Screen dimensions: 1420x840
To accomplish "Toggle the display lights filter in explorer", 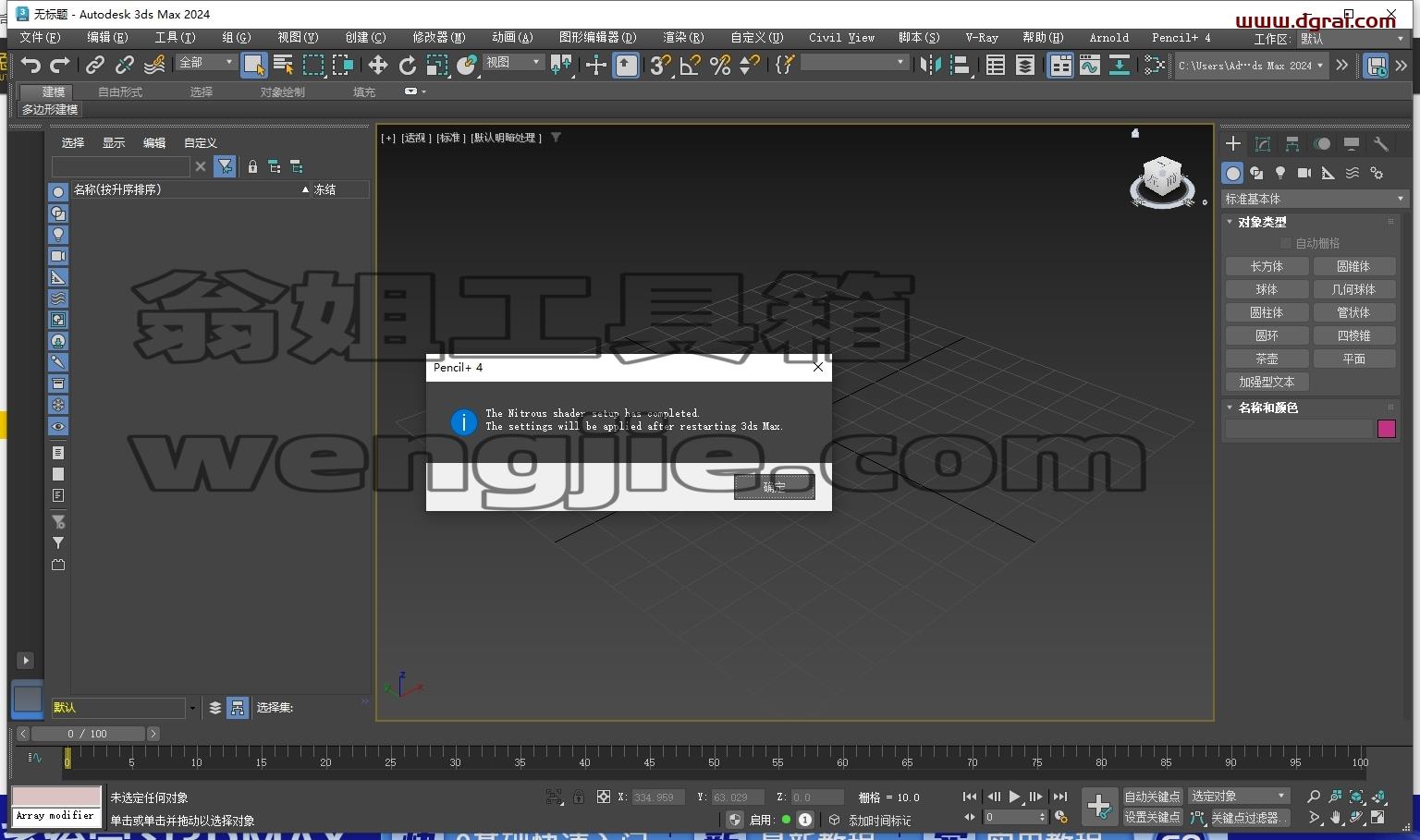I will pos(58,235).
